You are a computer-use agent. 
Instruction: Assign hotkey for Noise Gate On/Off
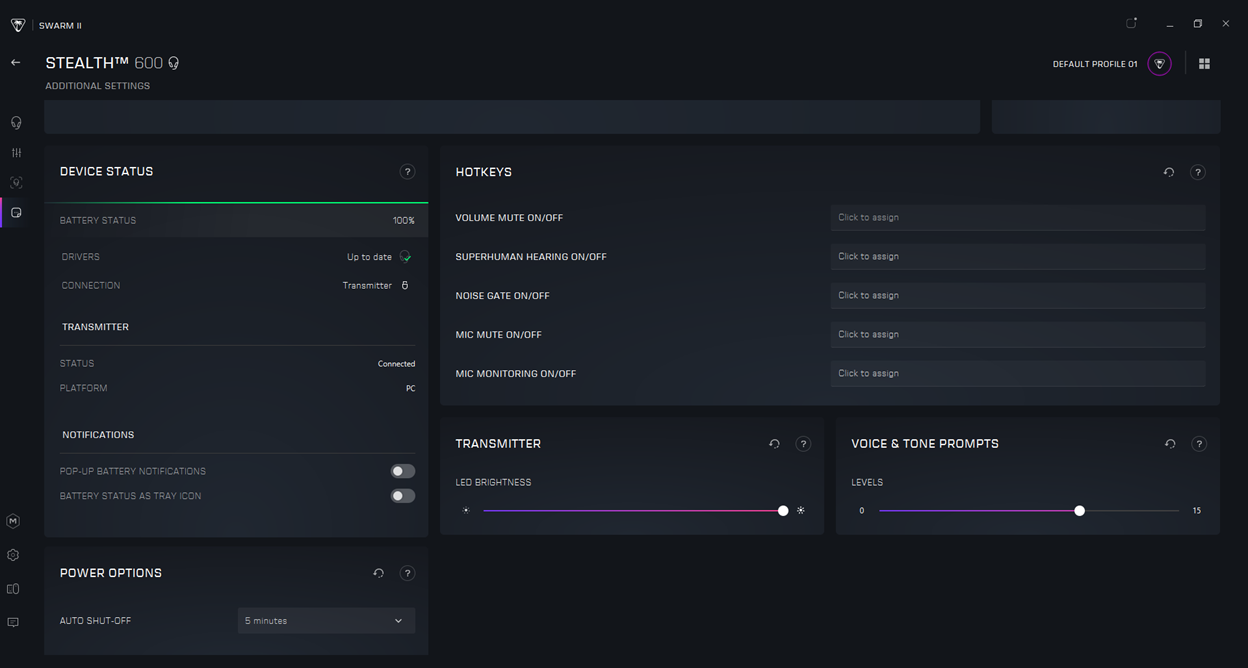[1018, 295]
